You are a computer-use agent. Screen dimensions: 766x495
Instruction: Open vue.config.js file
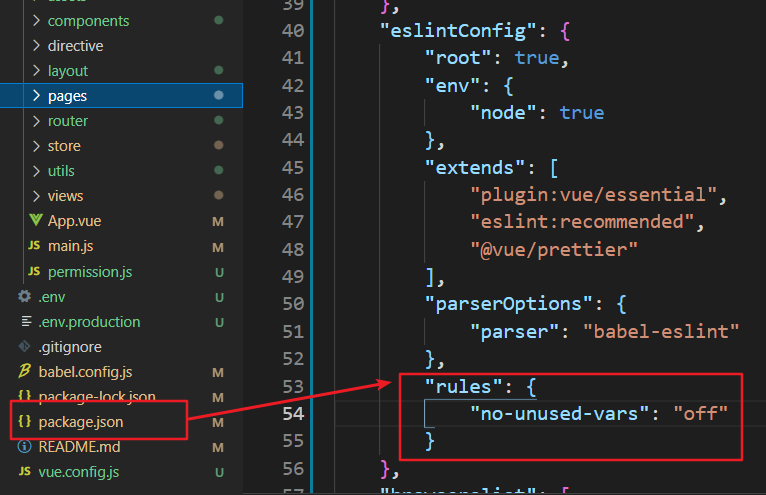pyautogui.click(x=79, y=472)
